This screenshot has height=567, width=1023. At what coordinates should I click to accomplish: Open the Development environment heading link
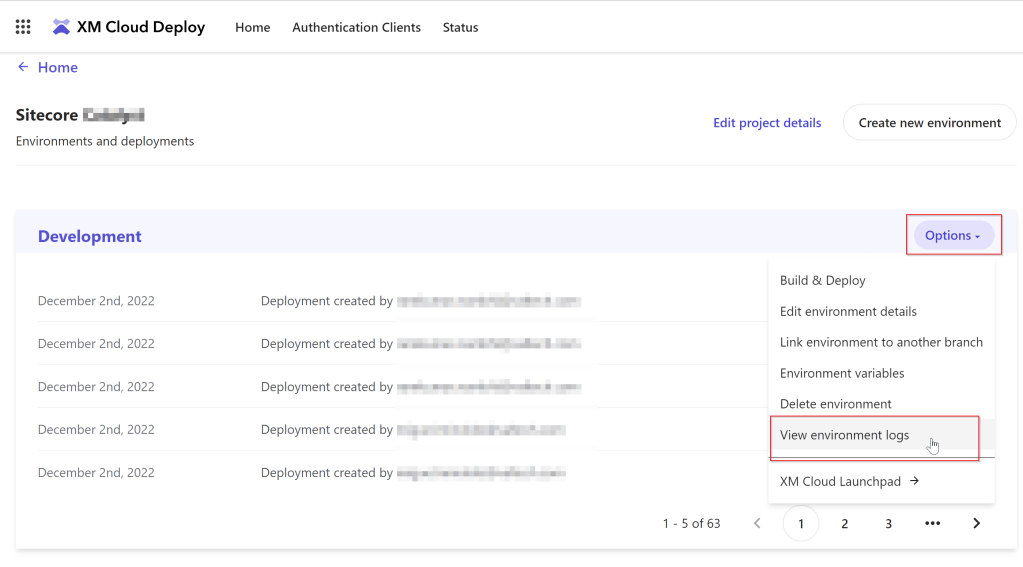pyautogui.click(x=90, y=236)
